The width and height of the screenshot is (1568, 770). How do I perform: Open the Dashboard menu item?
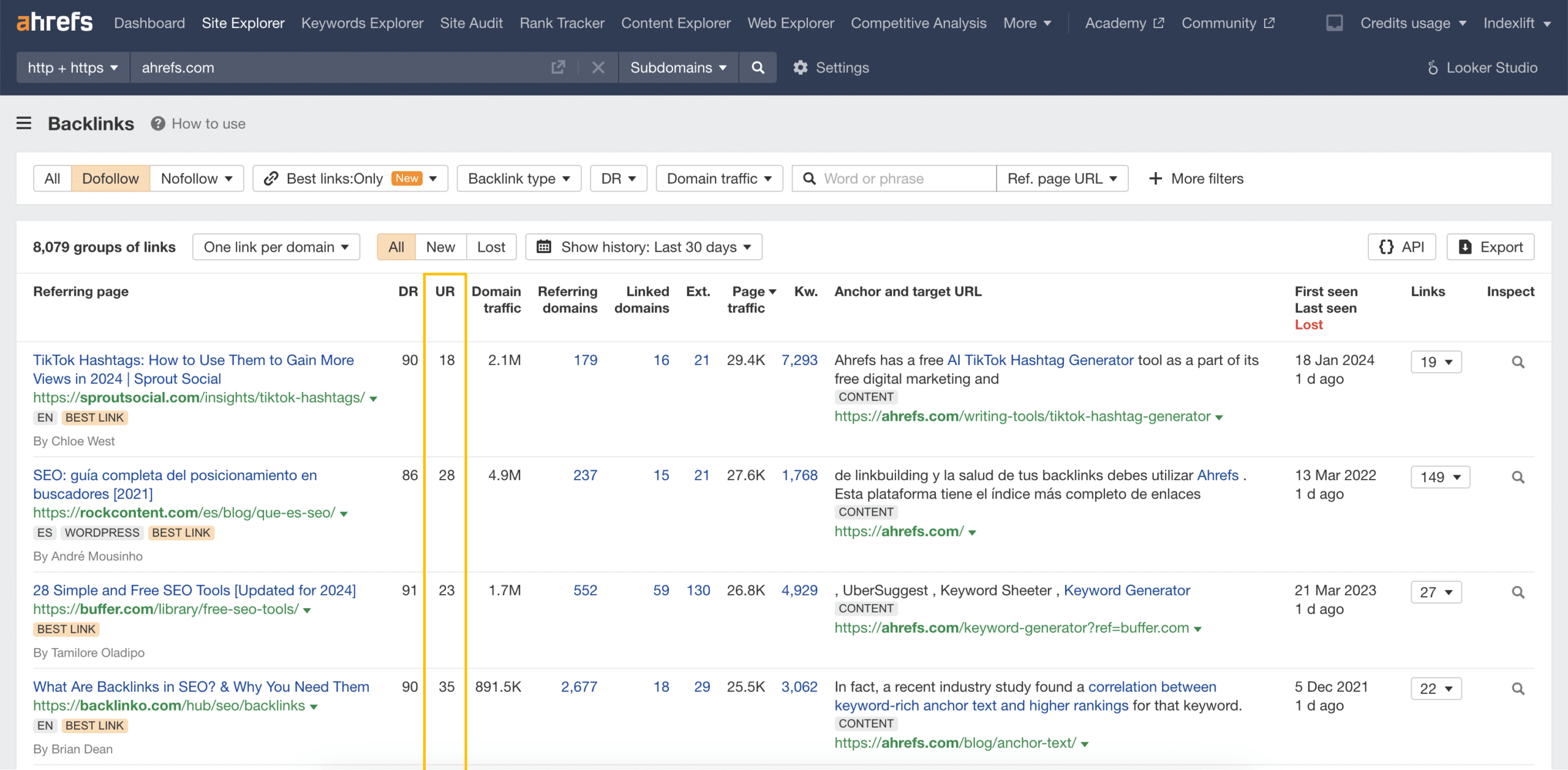[x=149, y=23]
